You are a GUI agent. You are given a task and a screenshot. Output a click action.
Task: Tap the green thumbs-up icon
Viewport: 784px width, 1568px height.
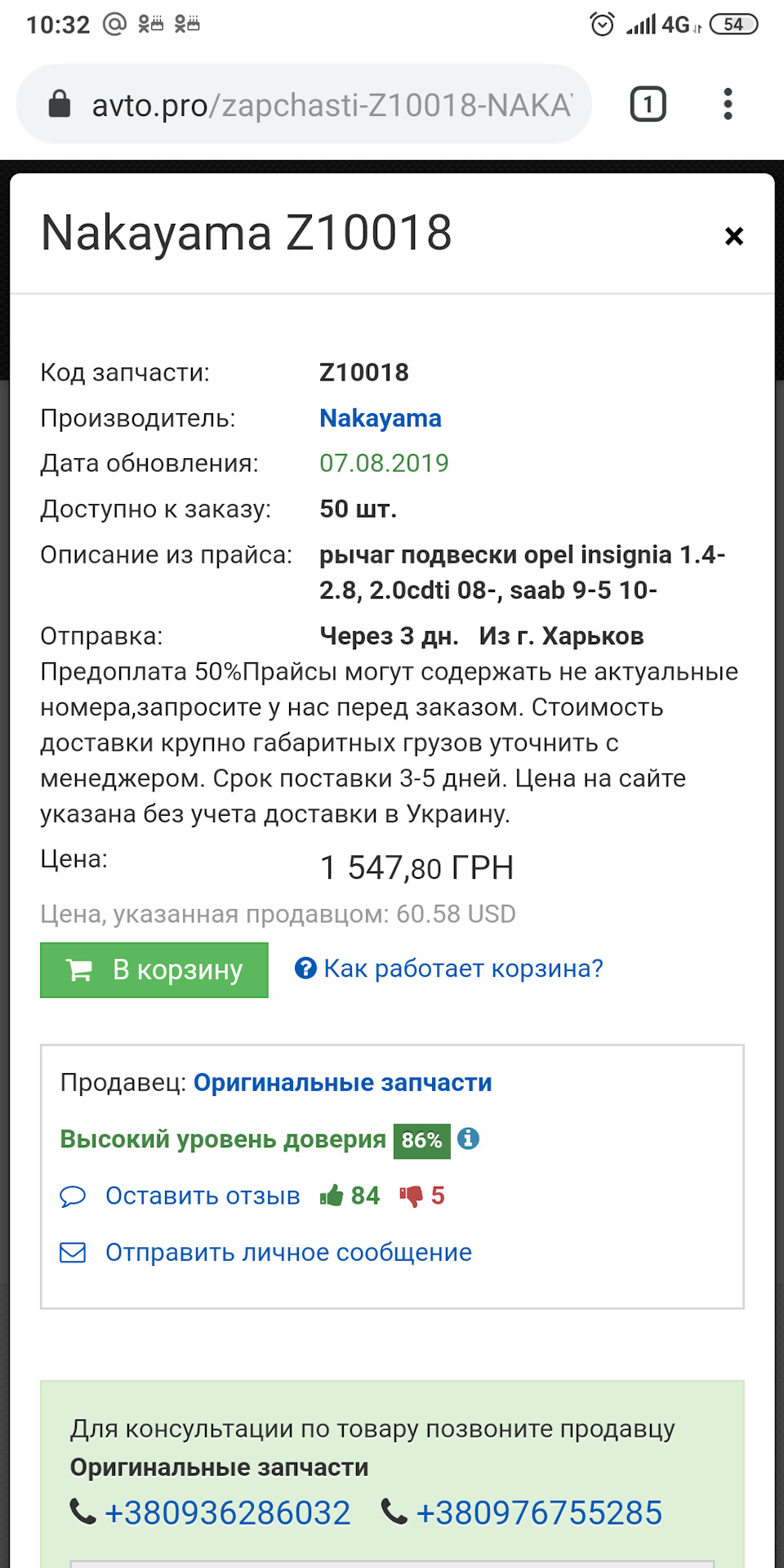pos(332,1196)
